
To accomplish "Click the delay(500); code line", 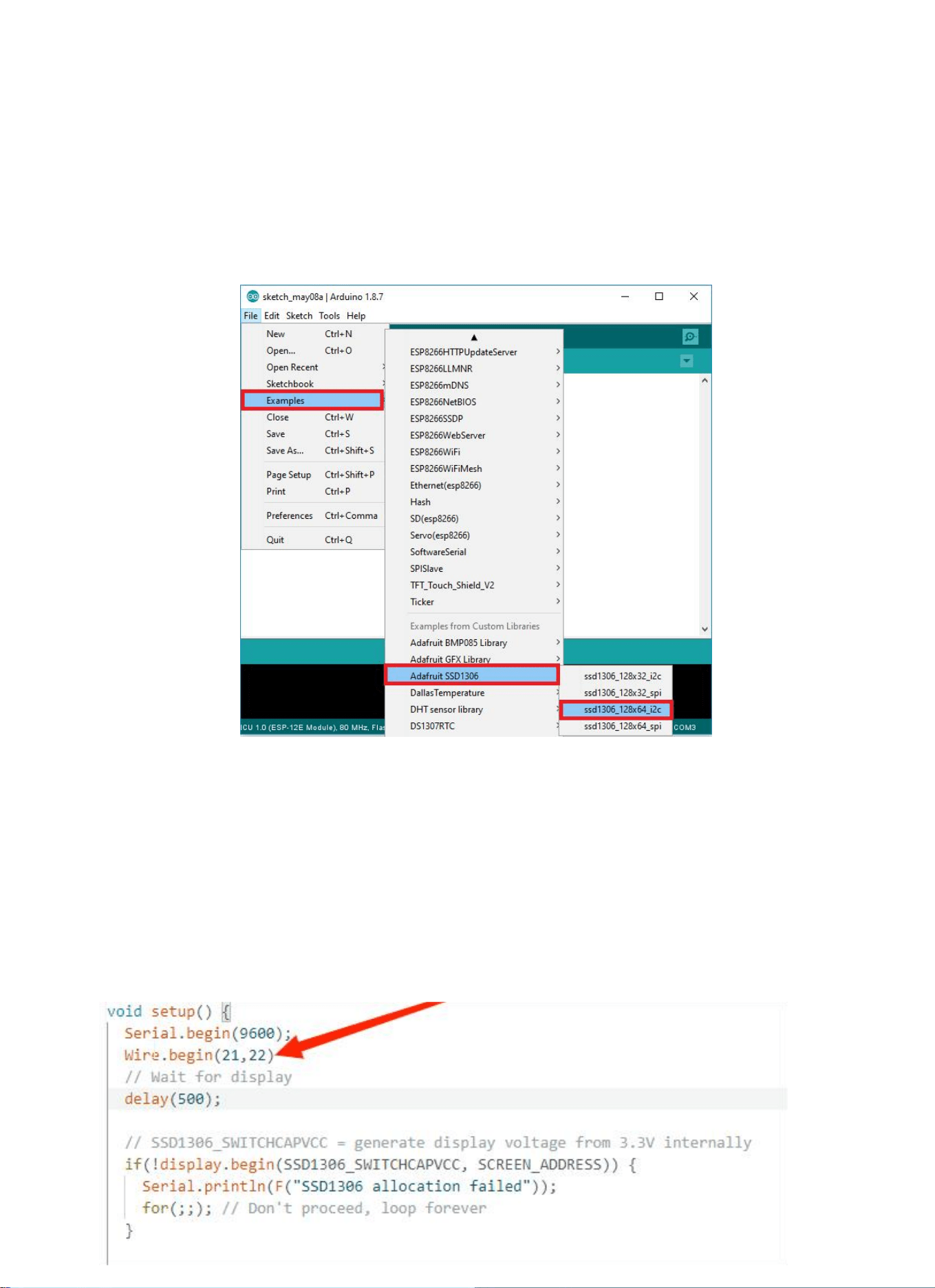I will point(172,1099).
